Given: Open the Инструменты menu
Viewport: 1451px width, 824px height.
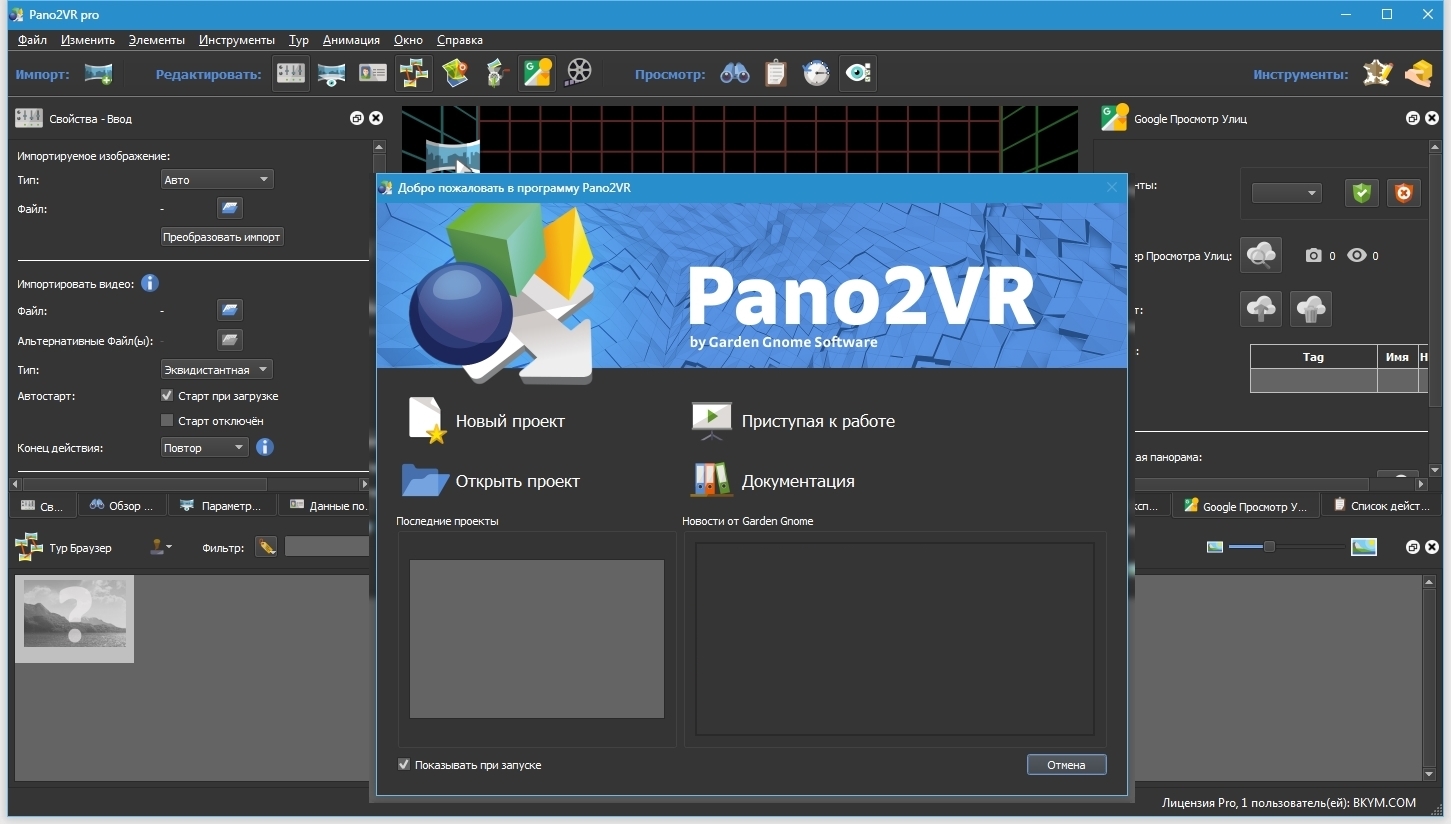Looking at the screenshot, I should pyautogui.click(x=237, y=40).
